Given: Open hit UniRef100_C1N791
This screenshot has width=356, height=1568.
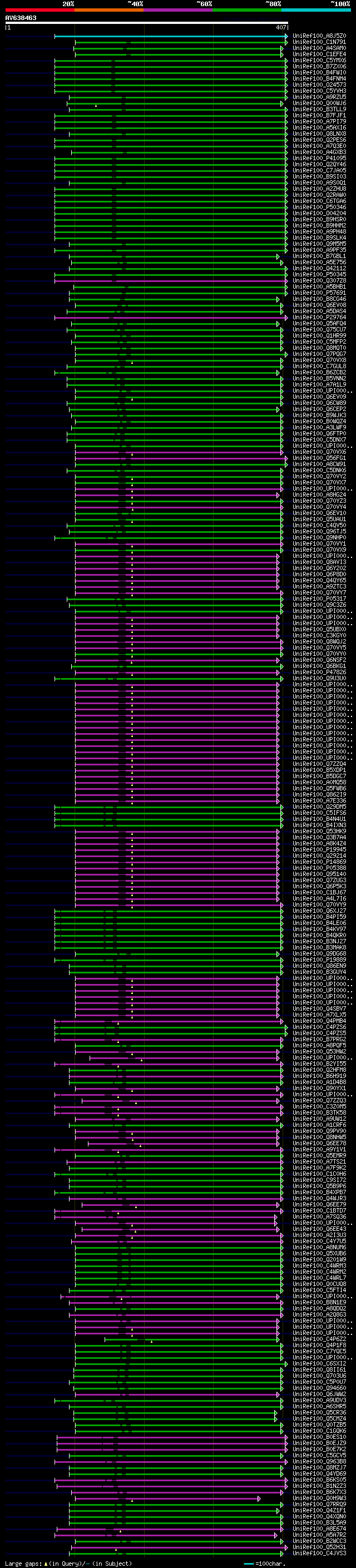Looking at the screenshot, I should [319, 42].
